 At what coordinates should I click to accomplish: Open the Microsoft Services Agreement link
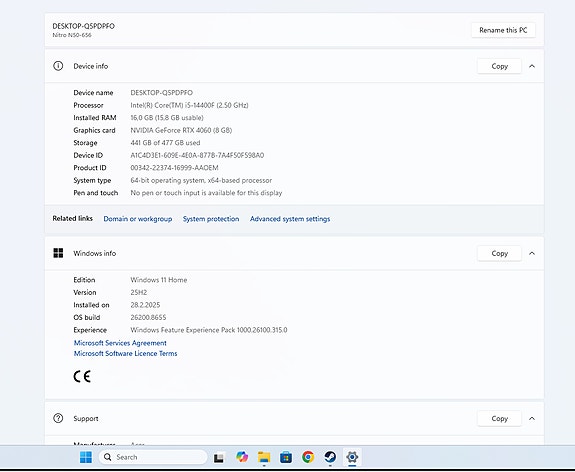[x=120, y=343]
